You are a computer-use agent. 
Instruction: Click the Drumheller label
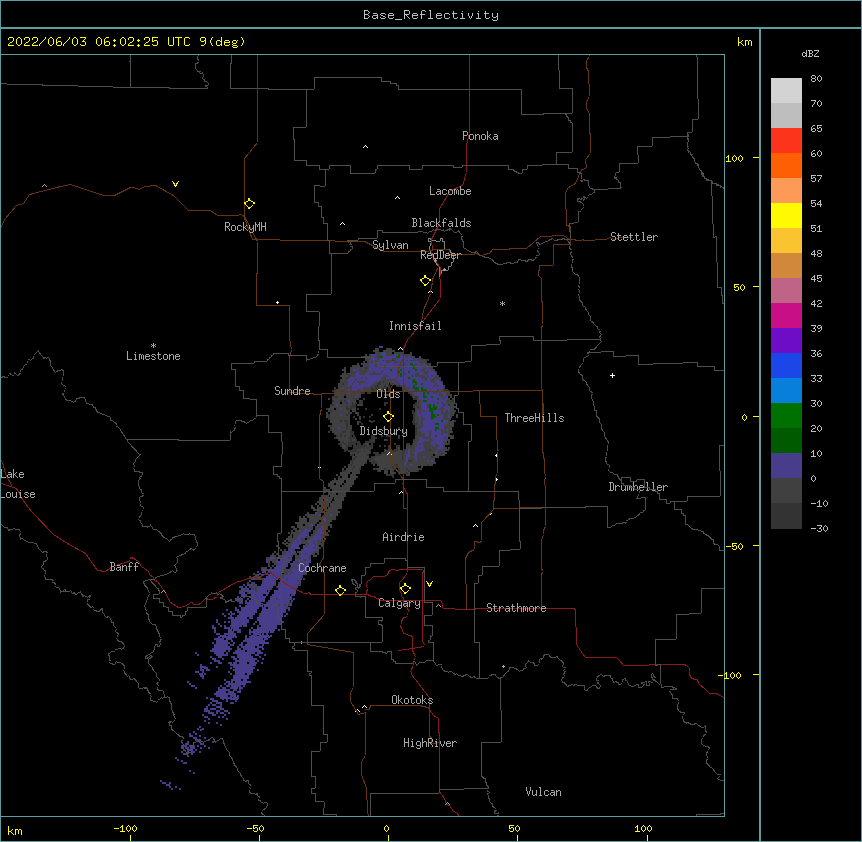coord(638,487)
